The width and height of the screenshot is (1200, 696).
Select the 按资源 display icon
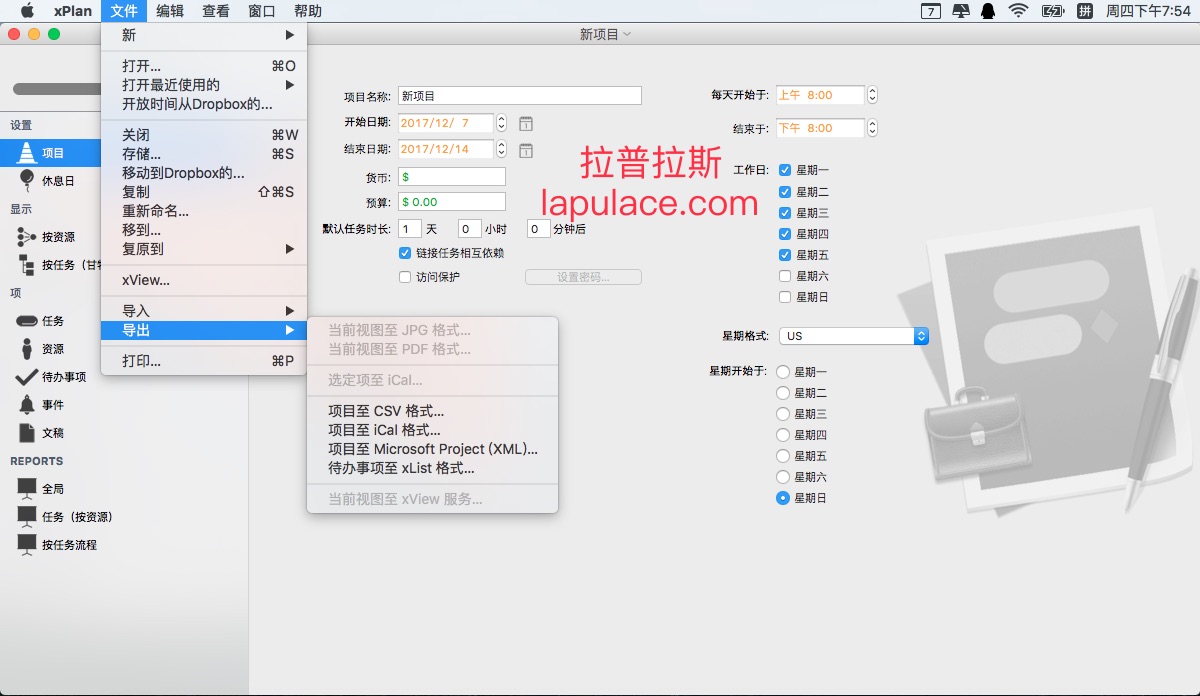[x=27, y=237]
